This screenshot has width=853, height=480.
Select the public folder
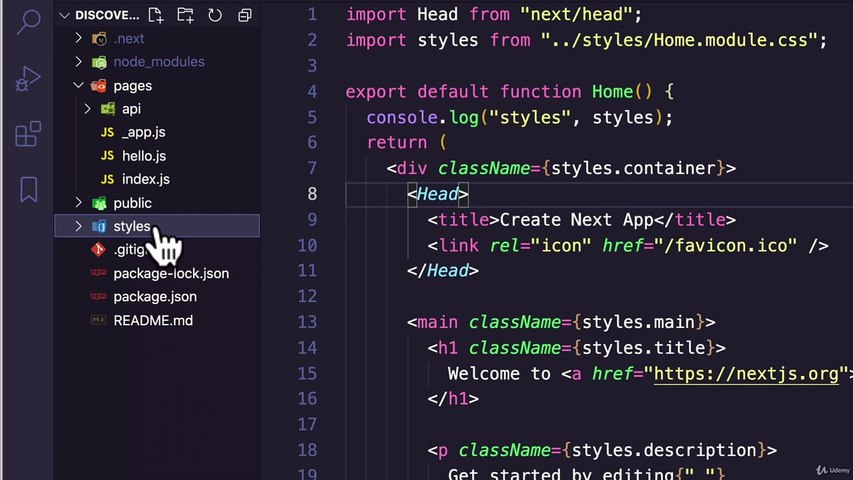pos(132,203)
